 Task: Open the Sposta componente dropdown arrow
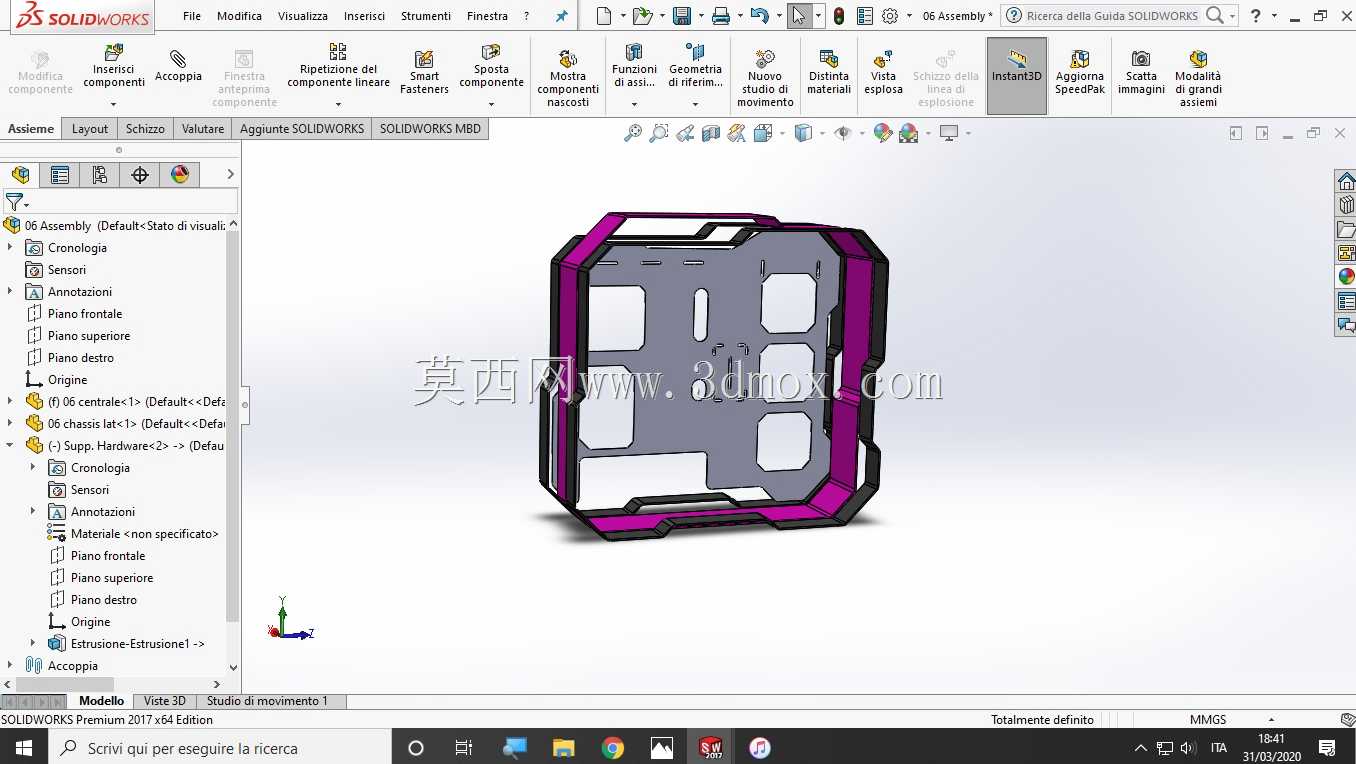491,104
